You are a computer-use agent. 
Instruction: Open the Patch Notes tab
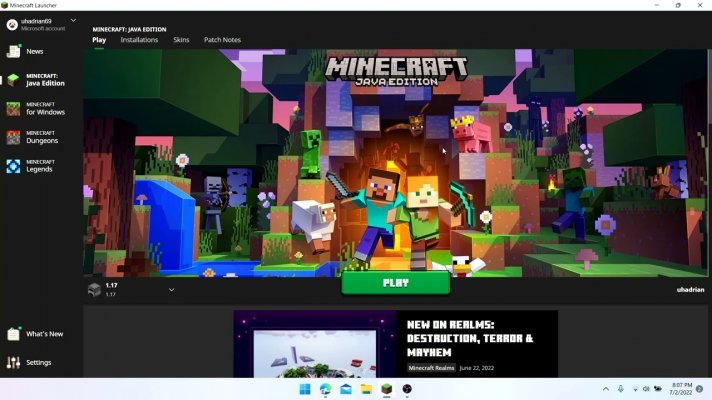[x=222, y=40]
